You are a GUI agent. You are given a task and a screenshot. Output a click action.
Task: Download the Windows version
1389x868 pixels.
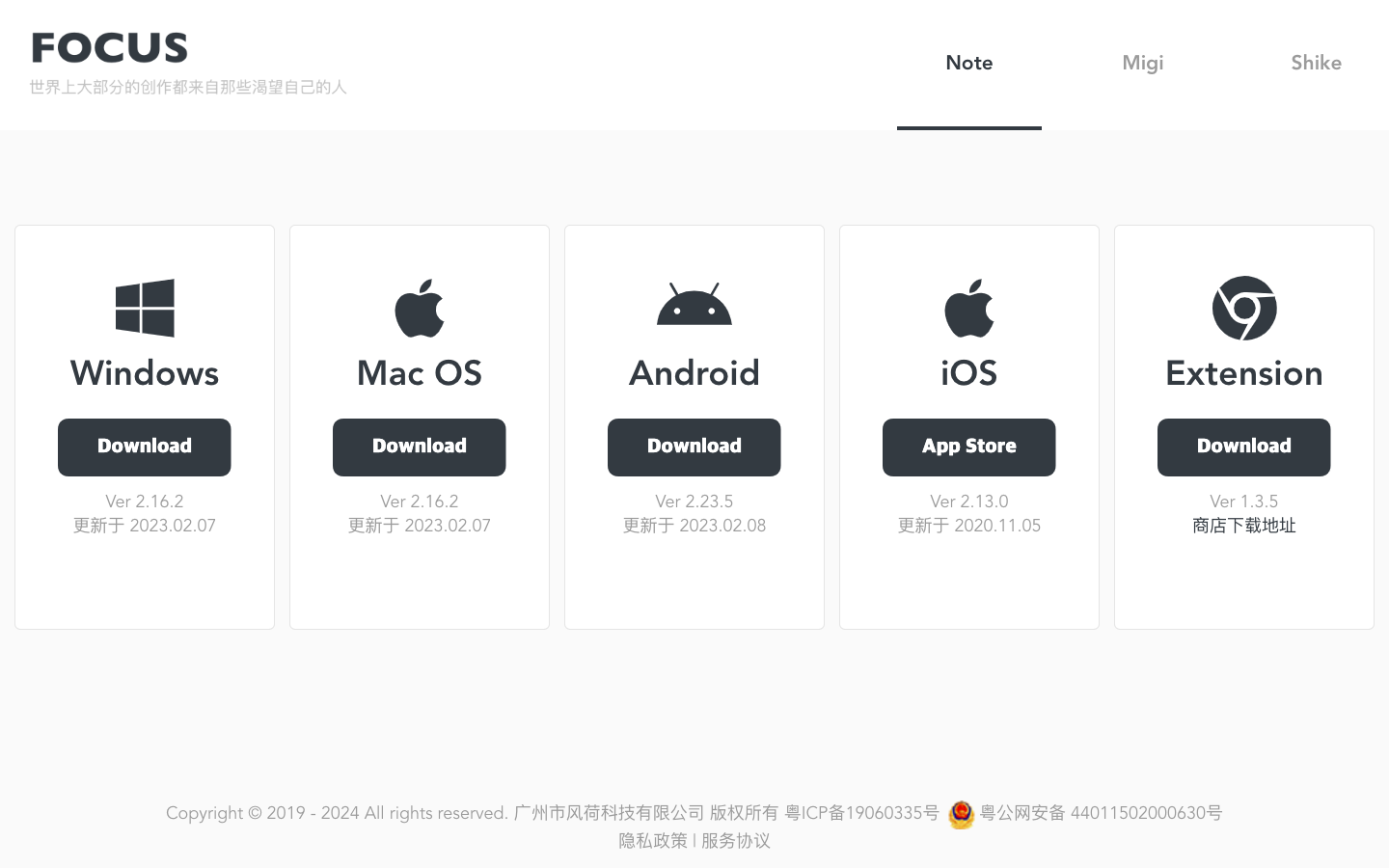click(x=144, y=447)
